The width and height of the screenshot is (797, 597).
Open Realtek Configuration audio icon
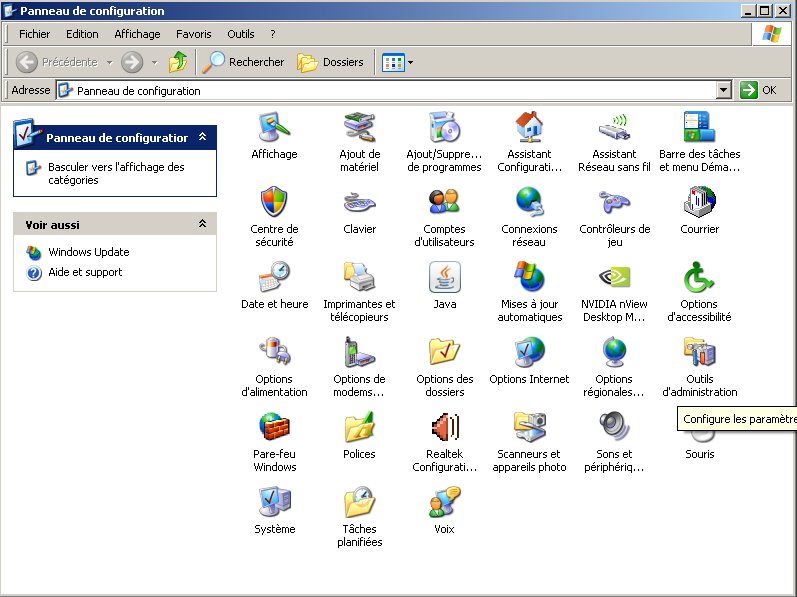(x=444, y=427)
